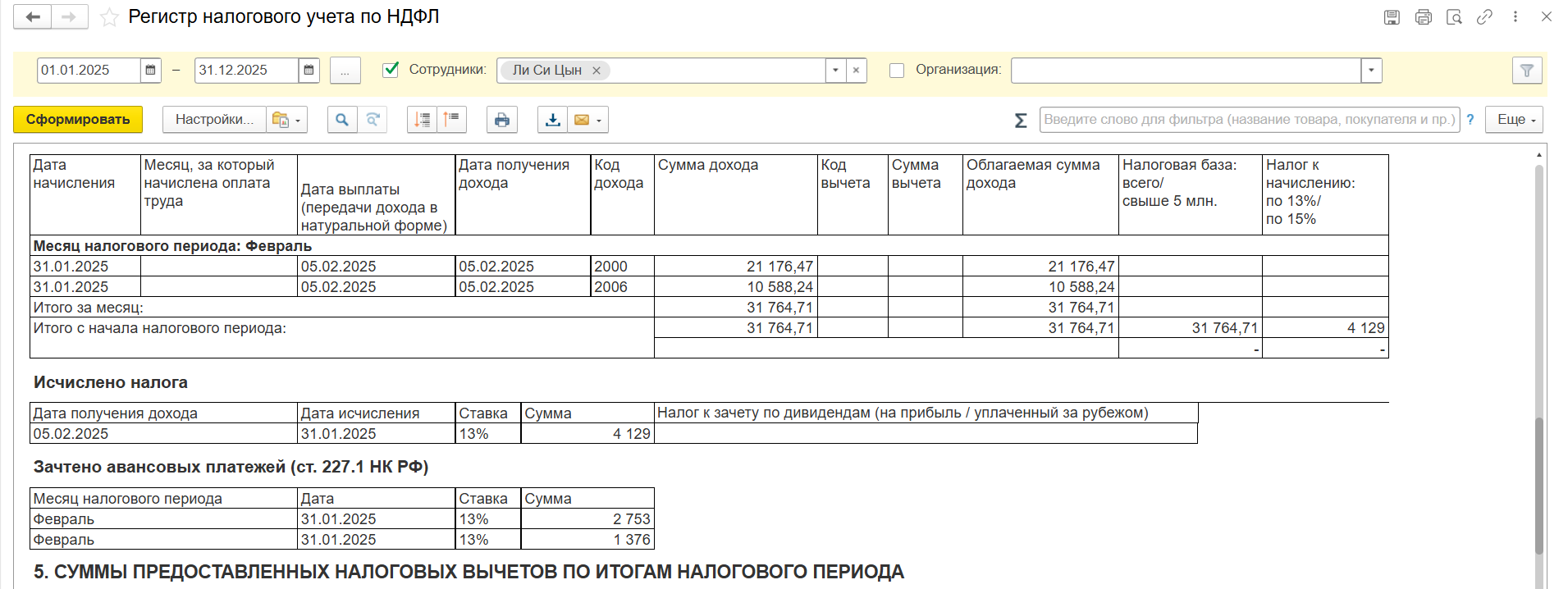The image size is (1568, 589).
Task: Open the three-dot more options menu
Action: pos(1515,16)
